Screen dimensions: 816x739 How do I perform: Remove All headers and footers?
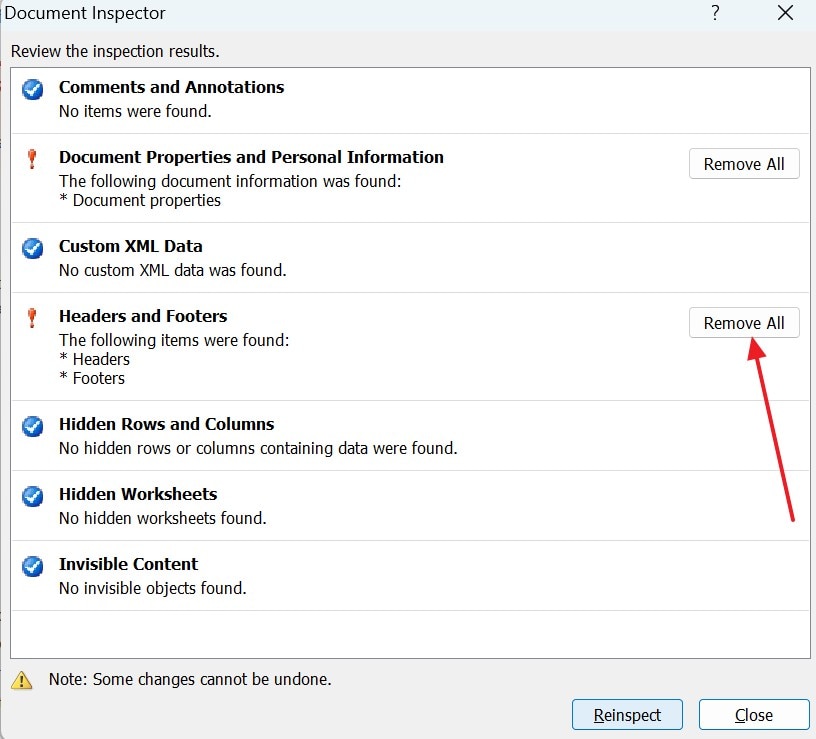pyautogui.click(x=744, y=323)
